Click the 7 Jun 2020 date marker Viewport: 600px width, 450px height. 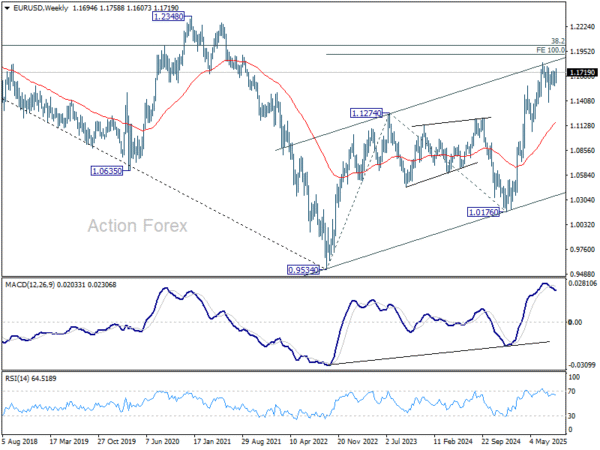[x=163, y=441]
